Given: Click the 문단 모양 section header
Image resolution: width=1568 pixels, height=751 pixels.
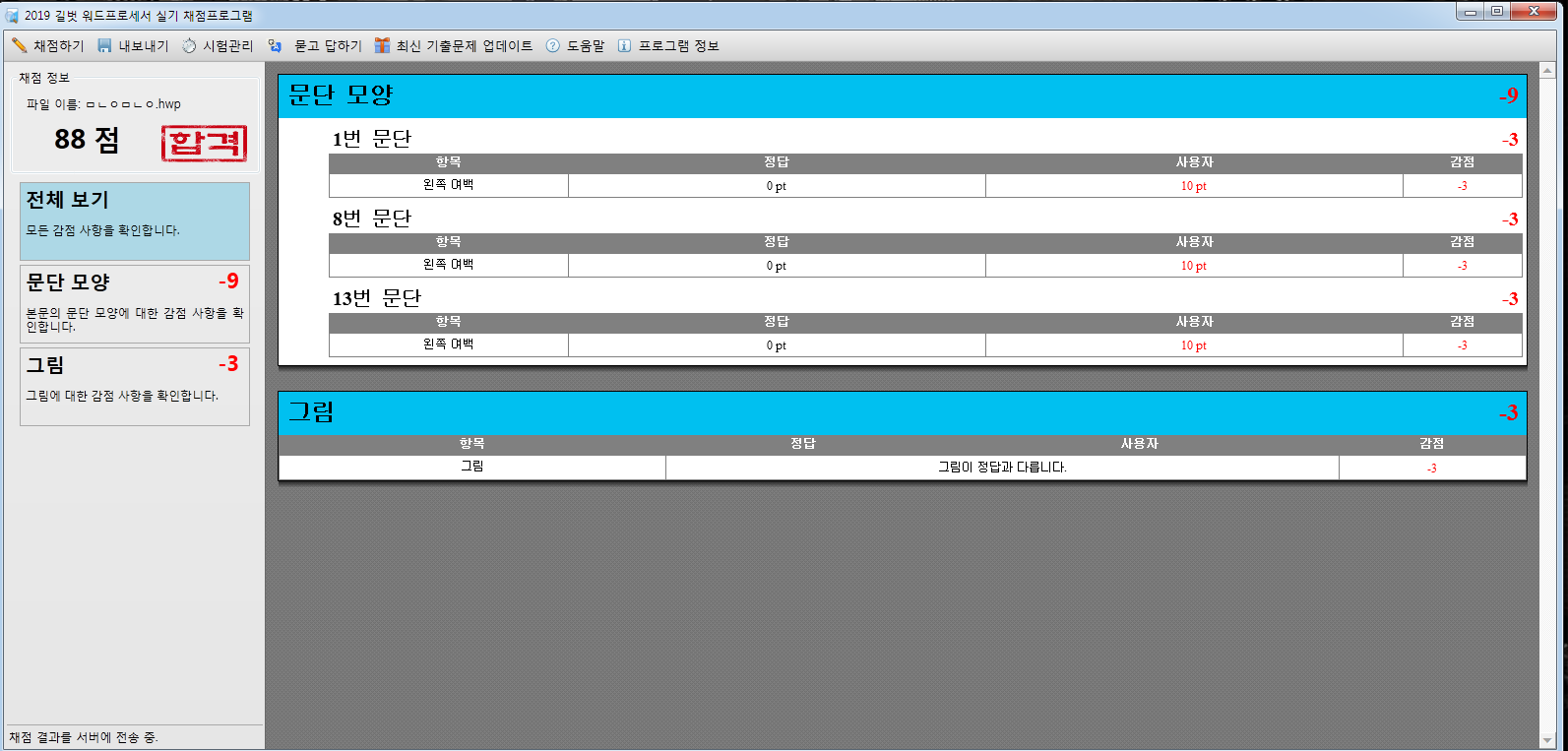Looking at the screenshot, I should tap(903, 95).
